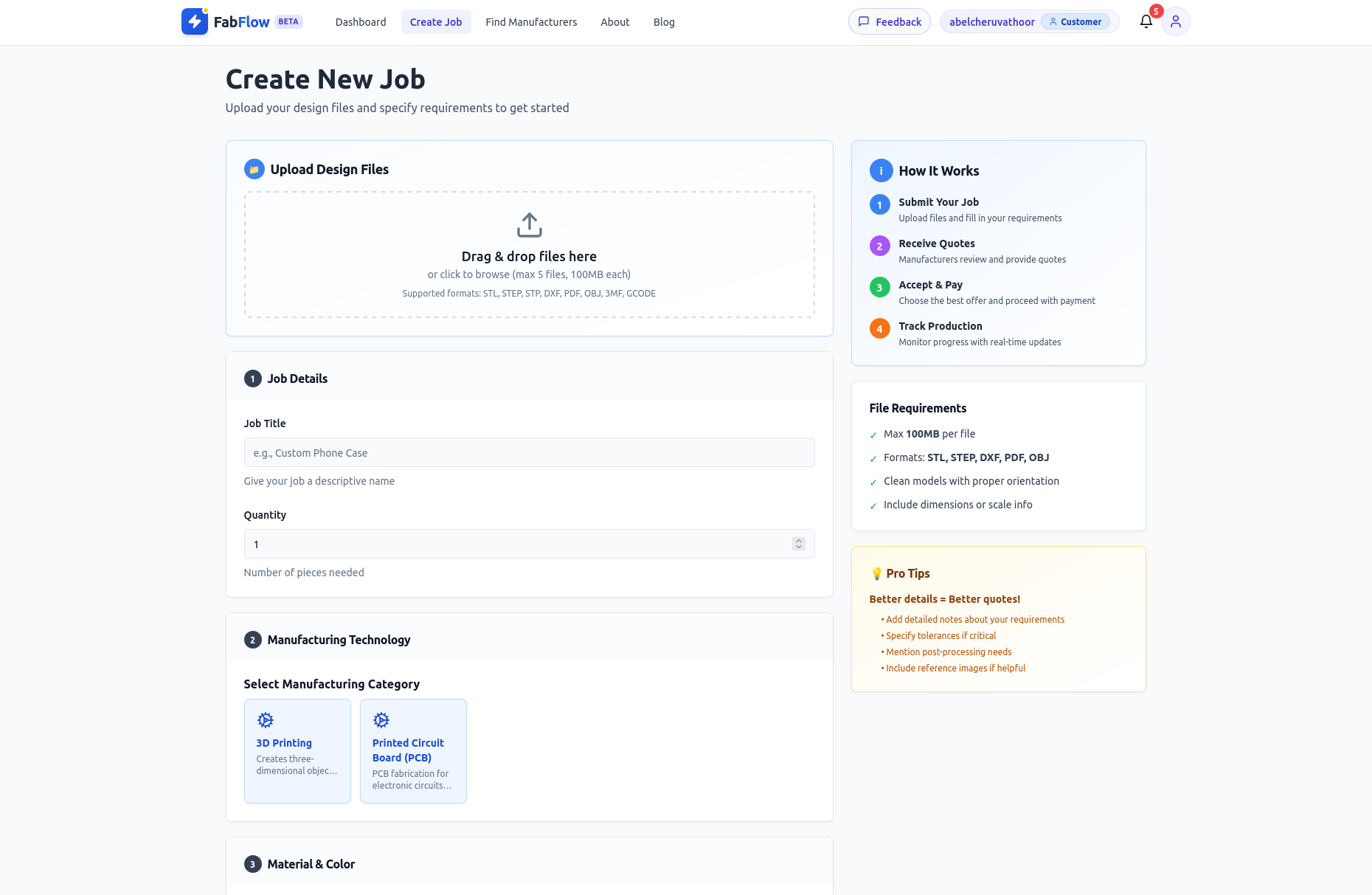Open the Blog nav item
The image size is (1372, 895).
(664, 21)
